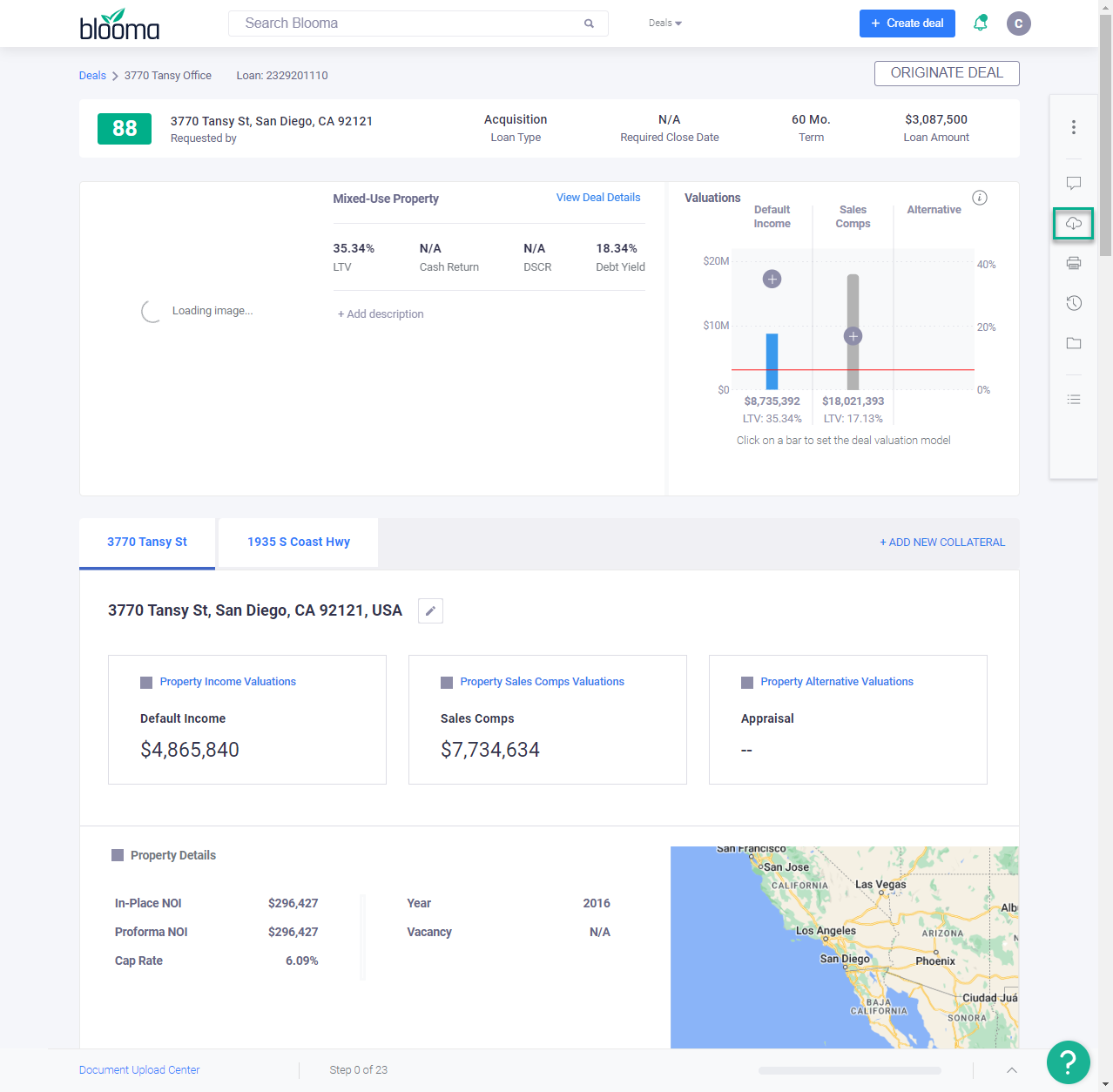Open Property Income Valuations link
This screenshot has height=1092, width=1113.
pyautogui.click(x=228, y=682)
